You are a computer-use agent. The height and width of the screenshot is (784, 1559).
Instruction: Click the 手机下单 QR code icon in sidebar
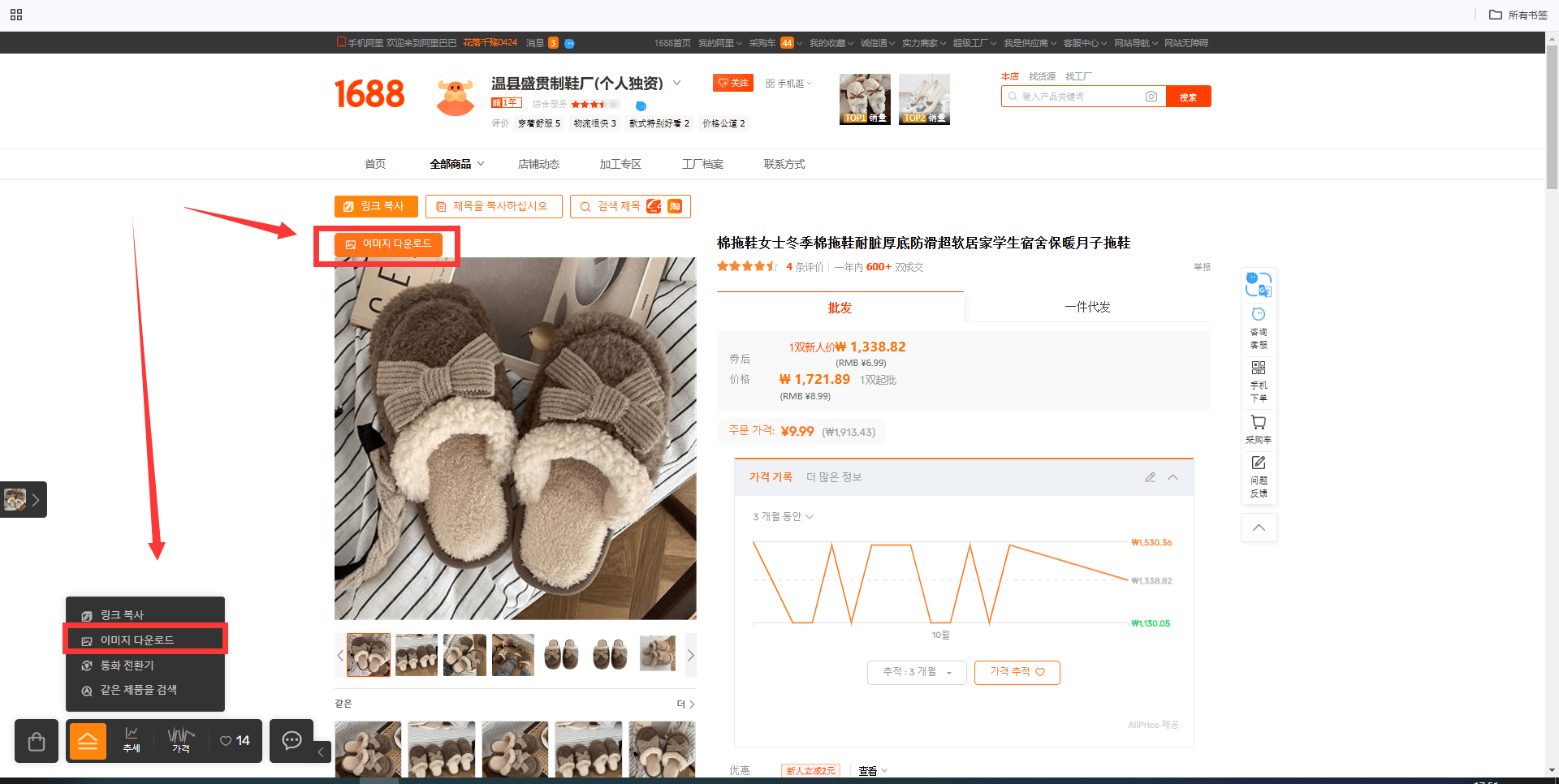(1259, 381)
